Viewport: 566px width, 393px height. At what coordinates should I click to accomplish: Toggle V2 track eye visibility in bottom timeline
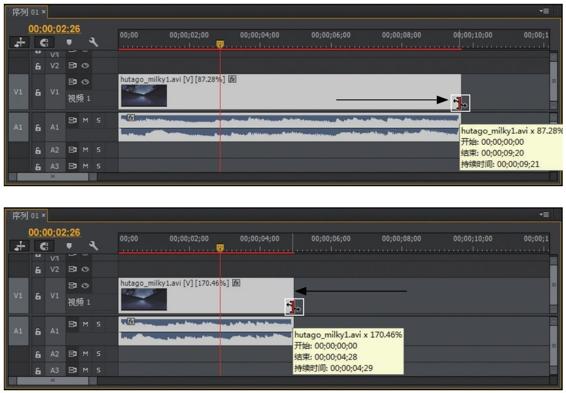(x=85, y=269)
